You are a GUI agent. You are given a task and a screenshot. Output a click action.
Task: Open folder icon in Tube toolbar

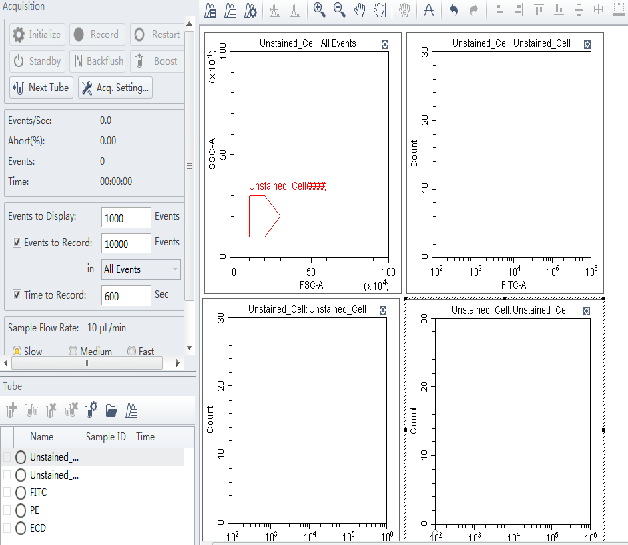[x=111, y=410]
